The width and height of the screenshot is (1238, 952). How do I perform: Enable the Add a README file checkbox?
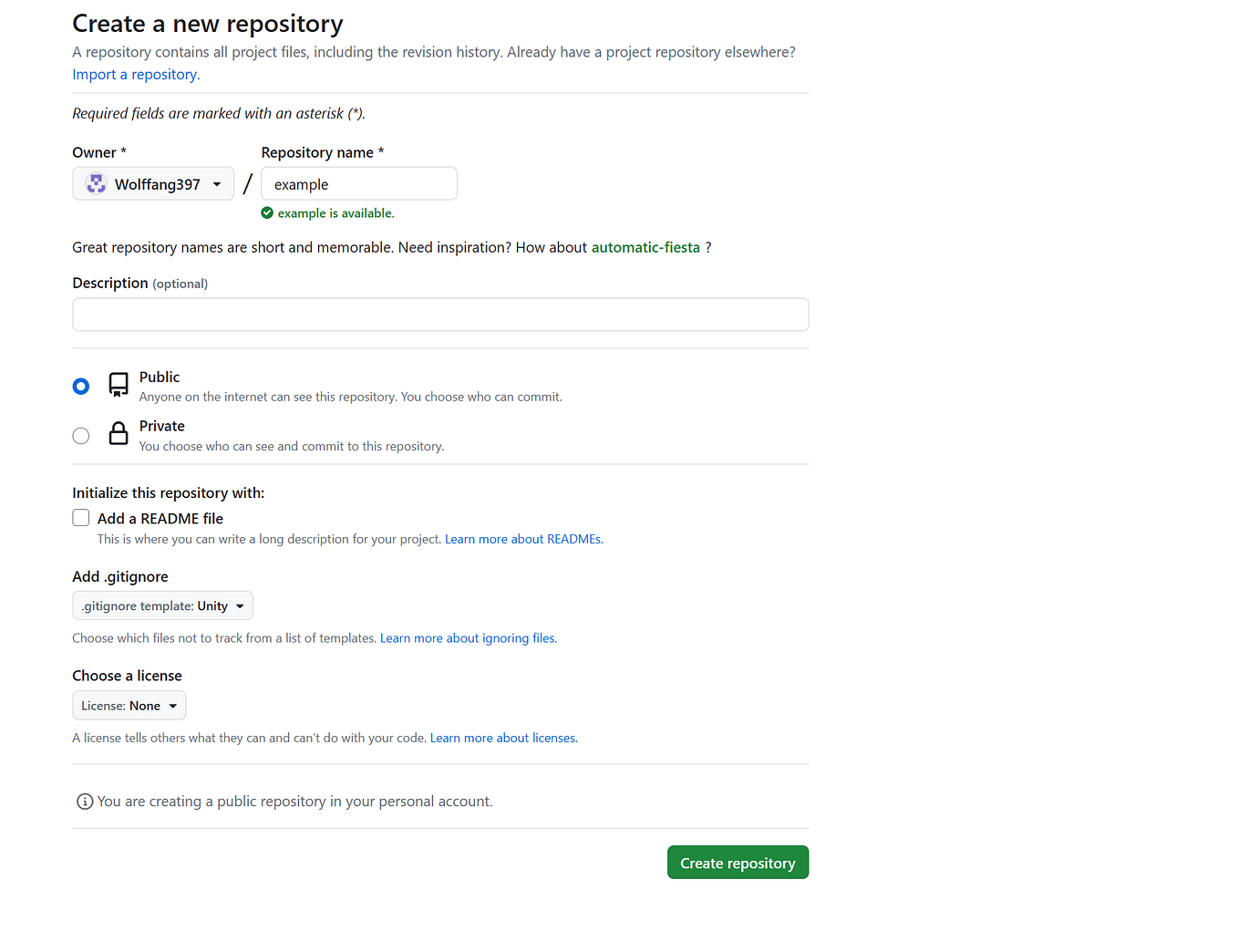(81, 518)
